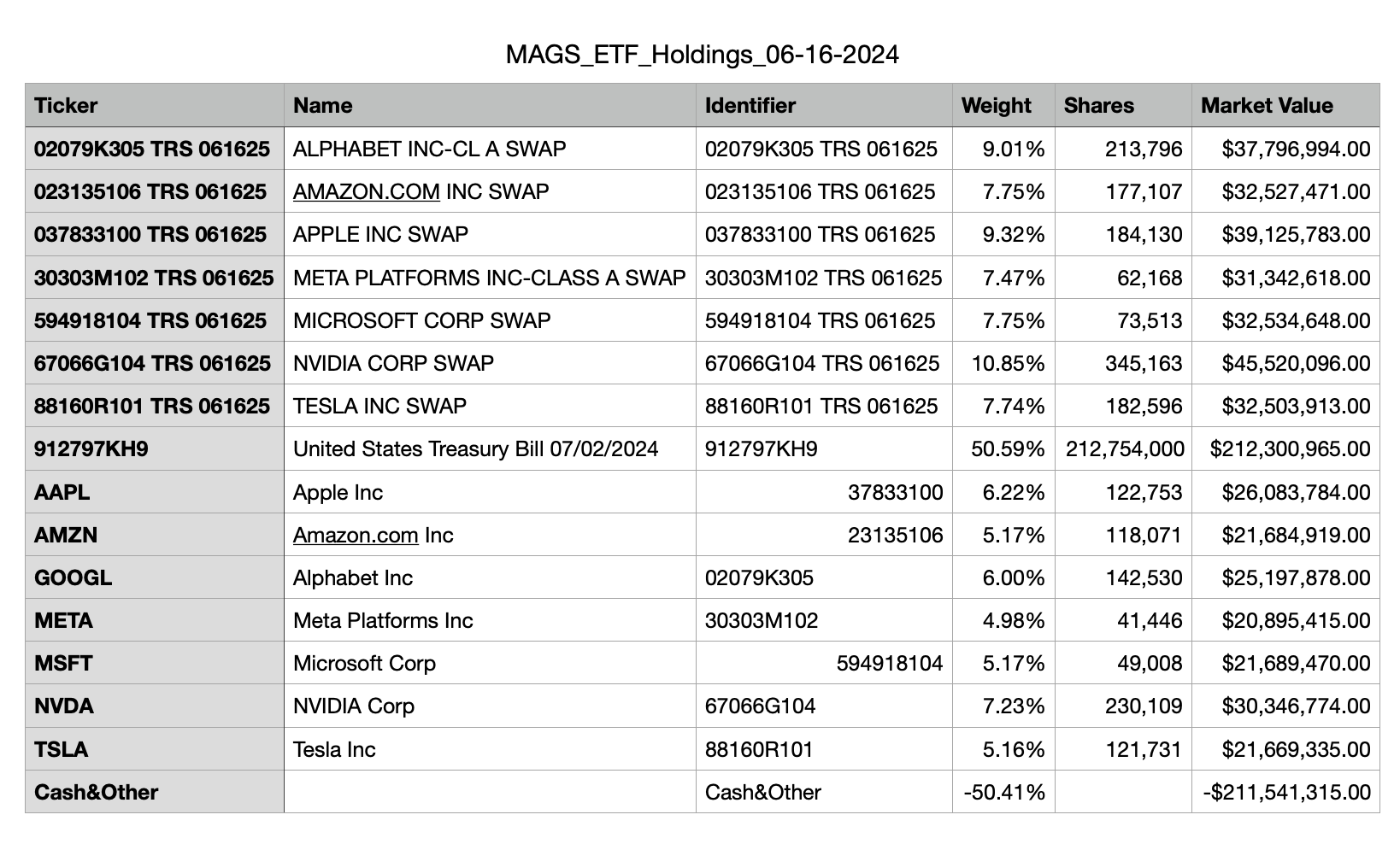Click the TSLA row header cell

155,749
